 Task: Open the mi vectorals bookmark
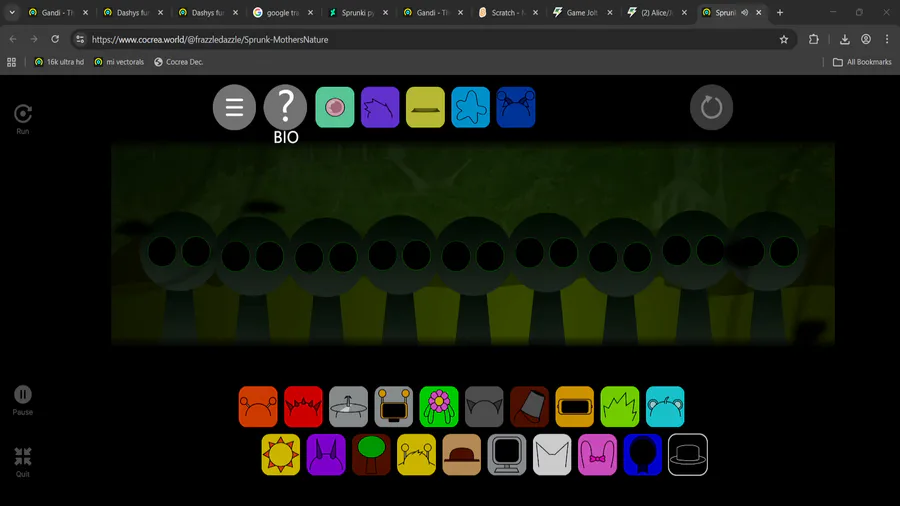[119, 62]
